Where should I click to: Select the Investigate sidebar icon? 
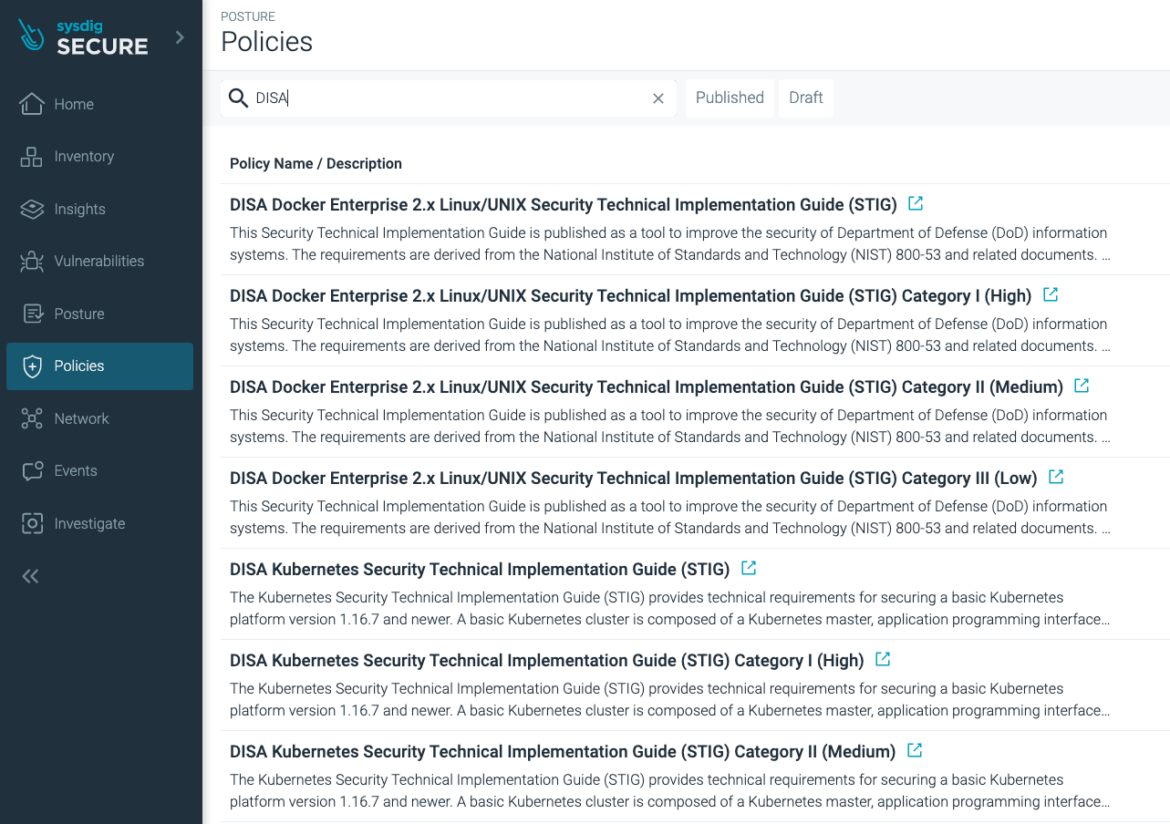[34, 523]
